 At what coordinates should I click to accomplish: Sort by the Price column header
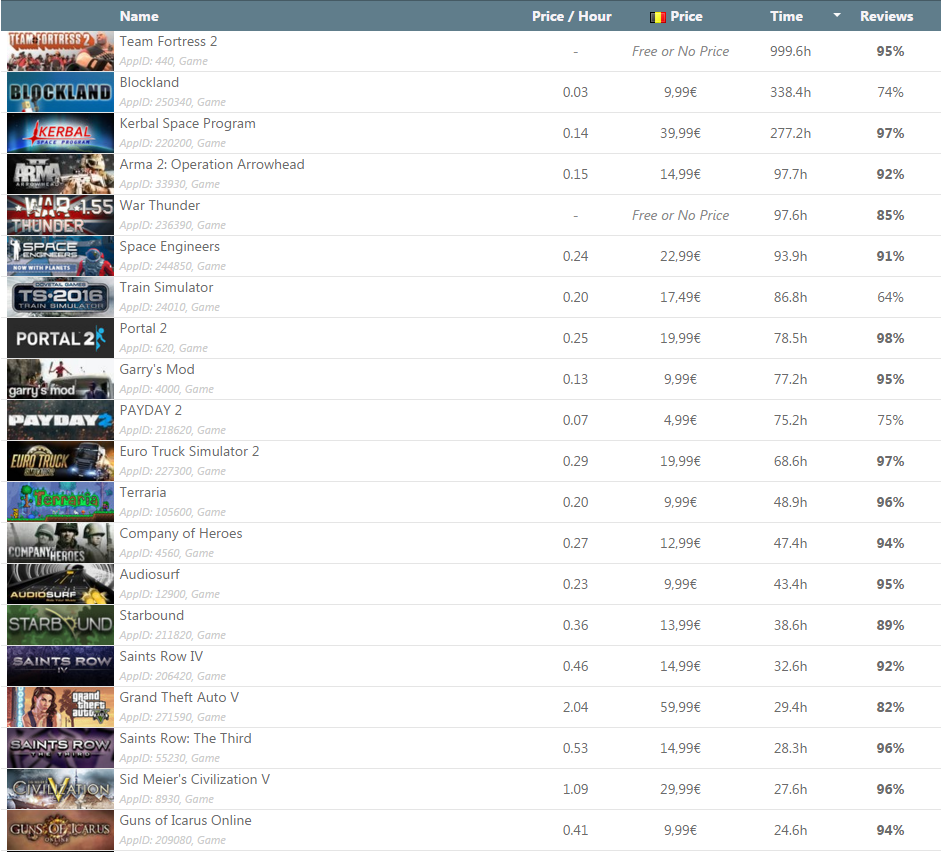686,16
